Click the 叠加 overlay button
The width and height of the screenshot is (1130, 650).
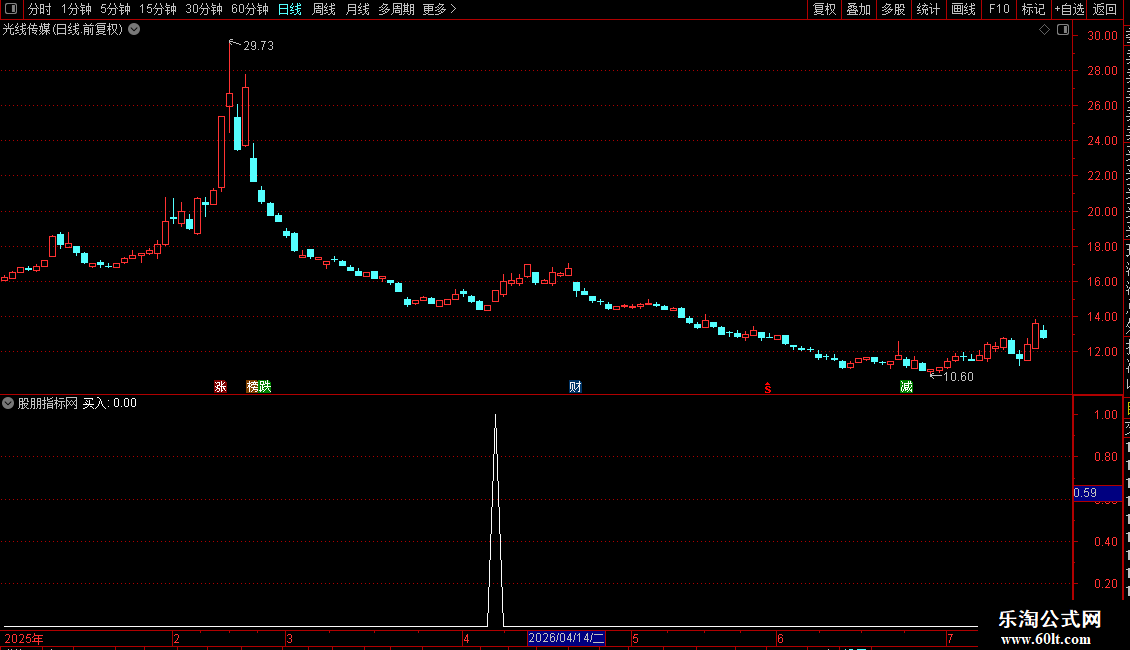pos(858,9)
